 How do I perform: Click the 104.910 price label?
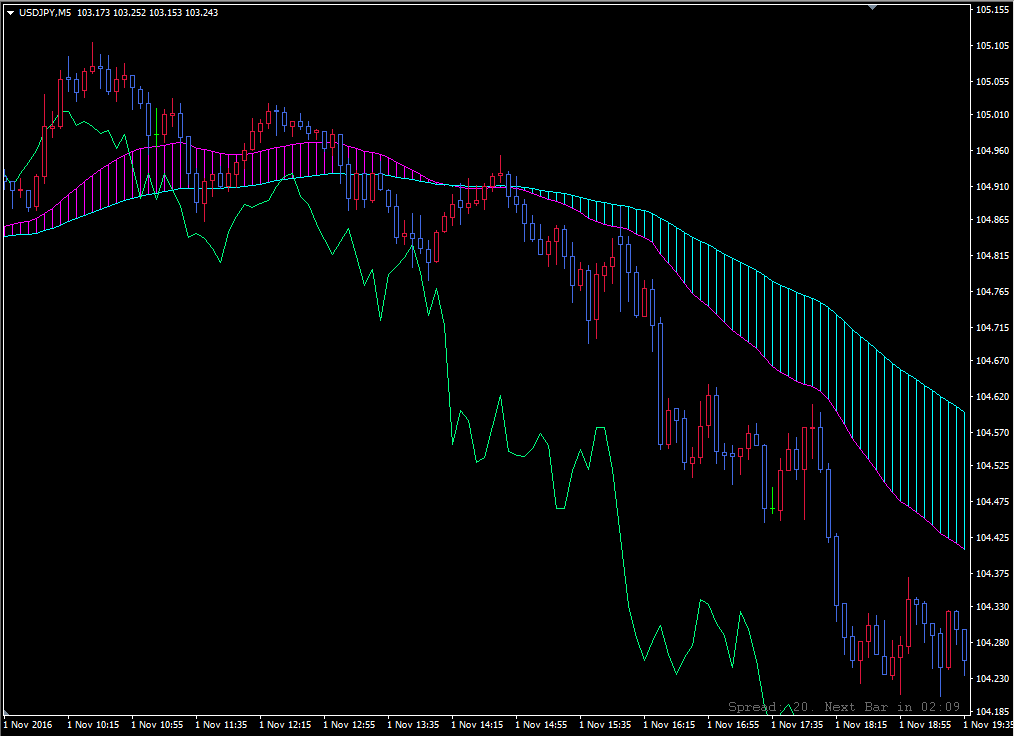993,186
